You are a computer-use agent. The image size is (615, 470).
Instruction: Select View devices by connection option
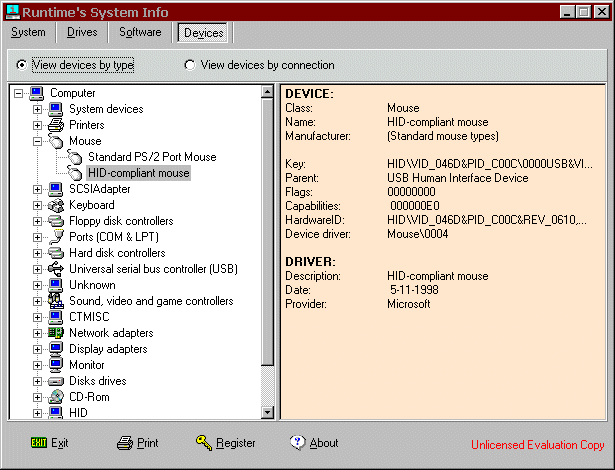(190, 65)
